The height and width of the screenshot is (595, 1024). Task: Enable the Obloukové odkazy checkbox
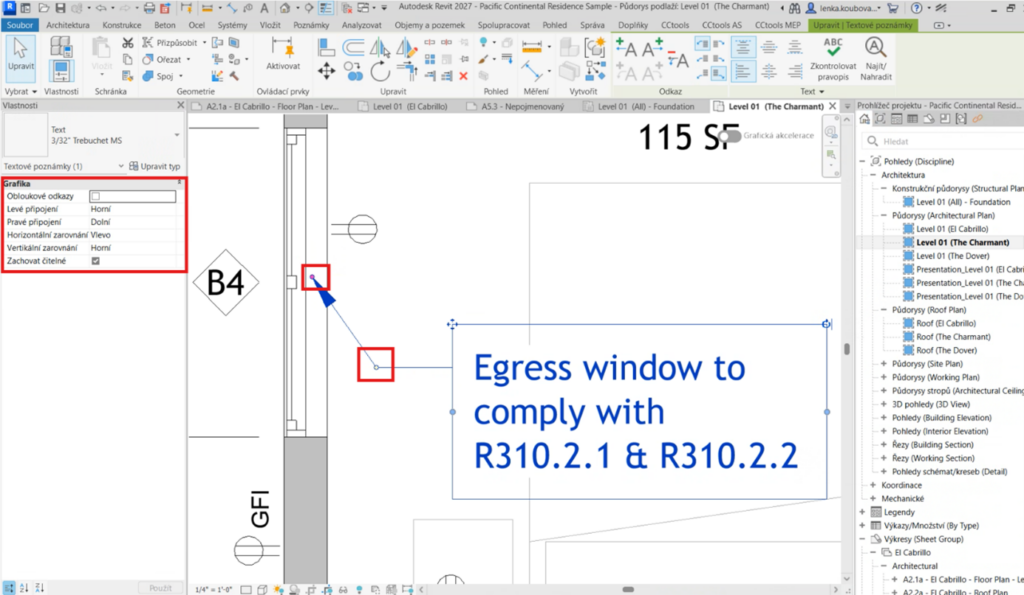coord(96,196)
